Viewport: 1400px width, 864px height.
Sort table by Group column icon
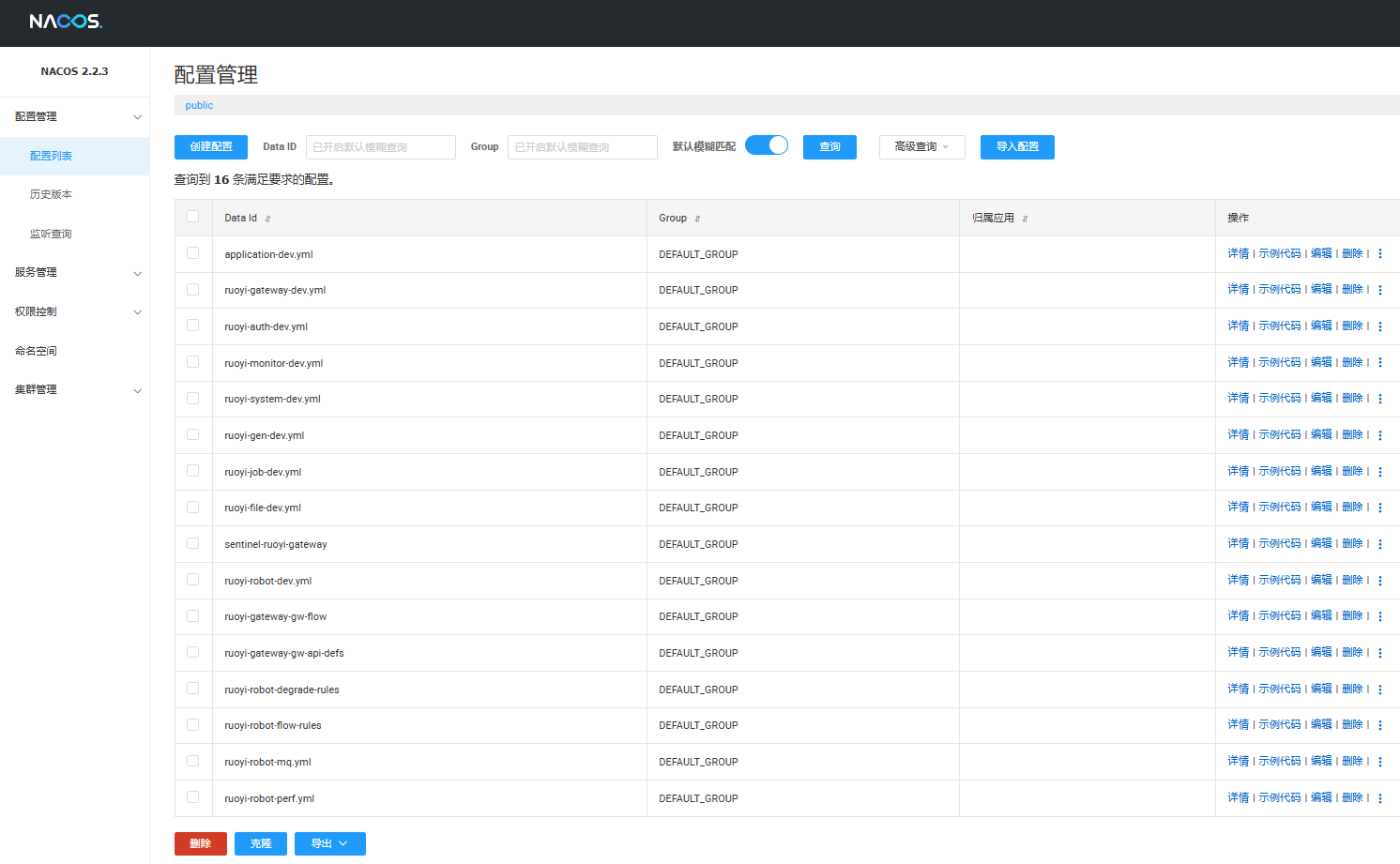click(697, 219)
